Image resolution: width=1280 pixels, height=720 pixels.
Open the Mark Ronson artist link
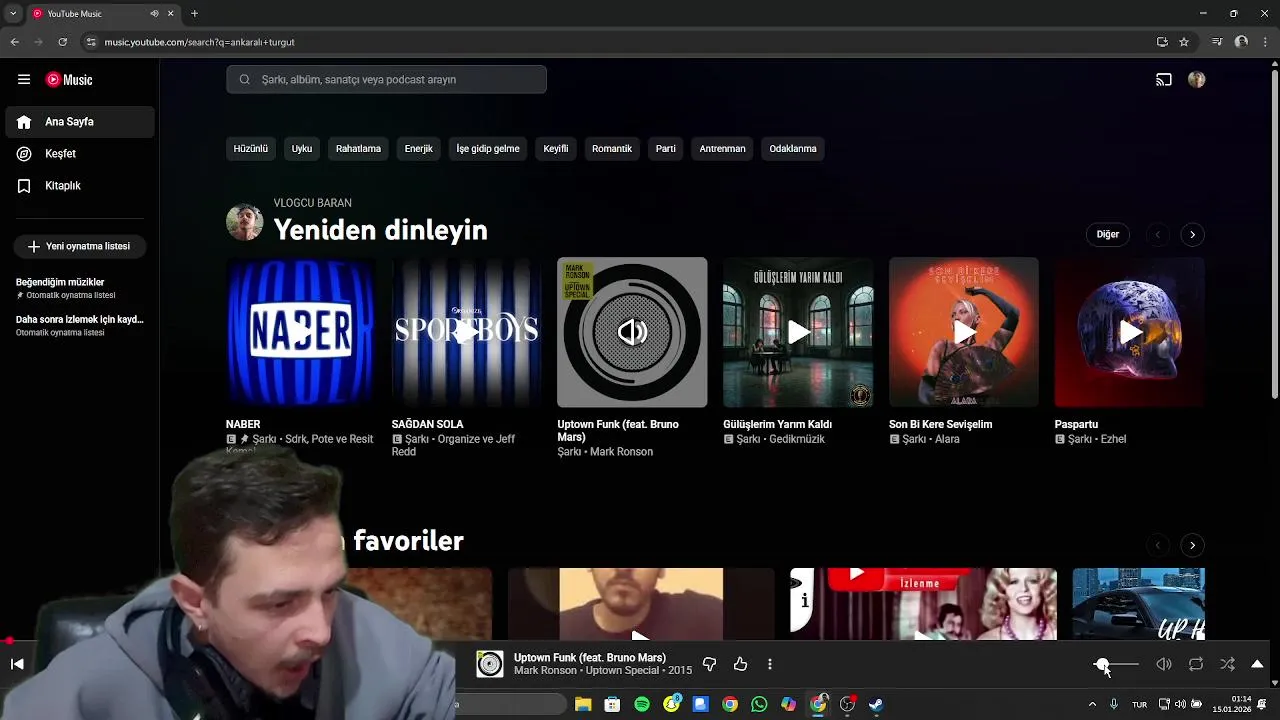point(621,452)
